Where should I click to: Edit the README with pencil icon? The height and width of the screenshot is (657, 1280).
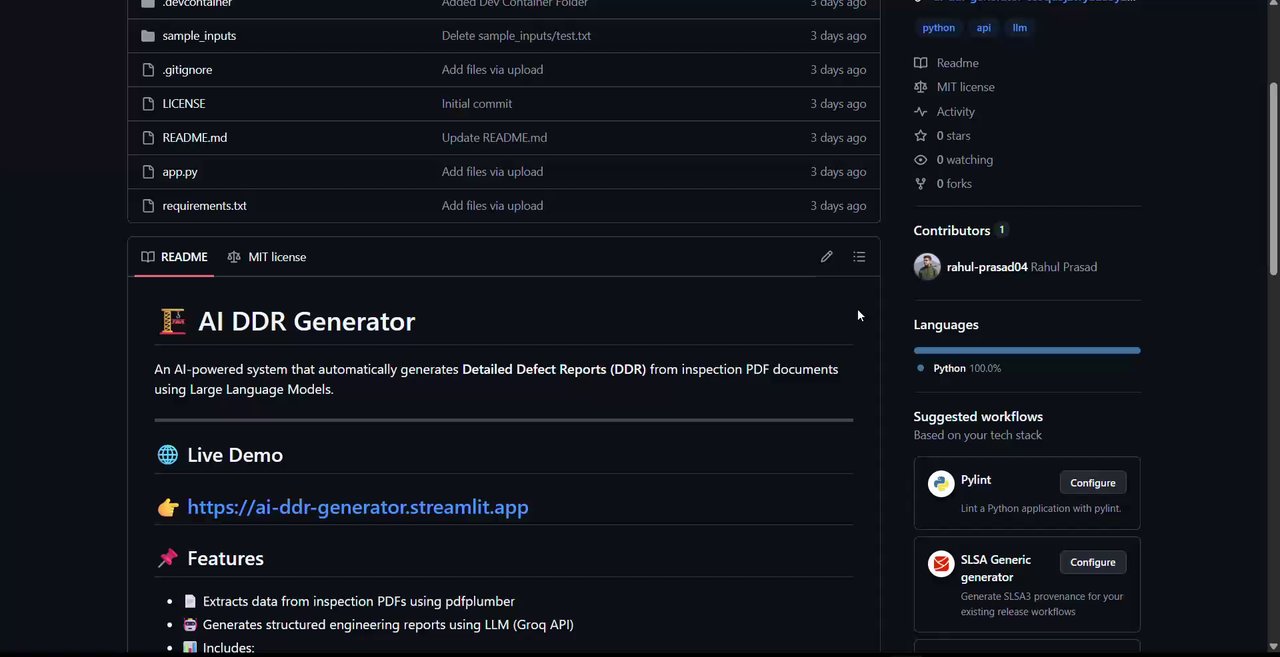pyautogui.click(x=827, y=257)
